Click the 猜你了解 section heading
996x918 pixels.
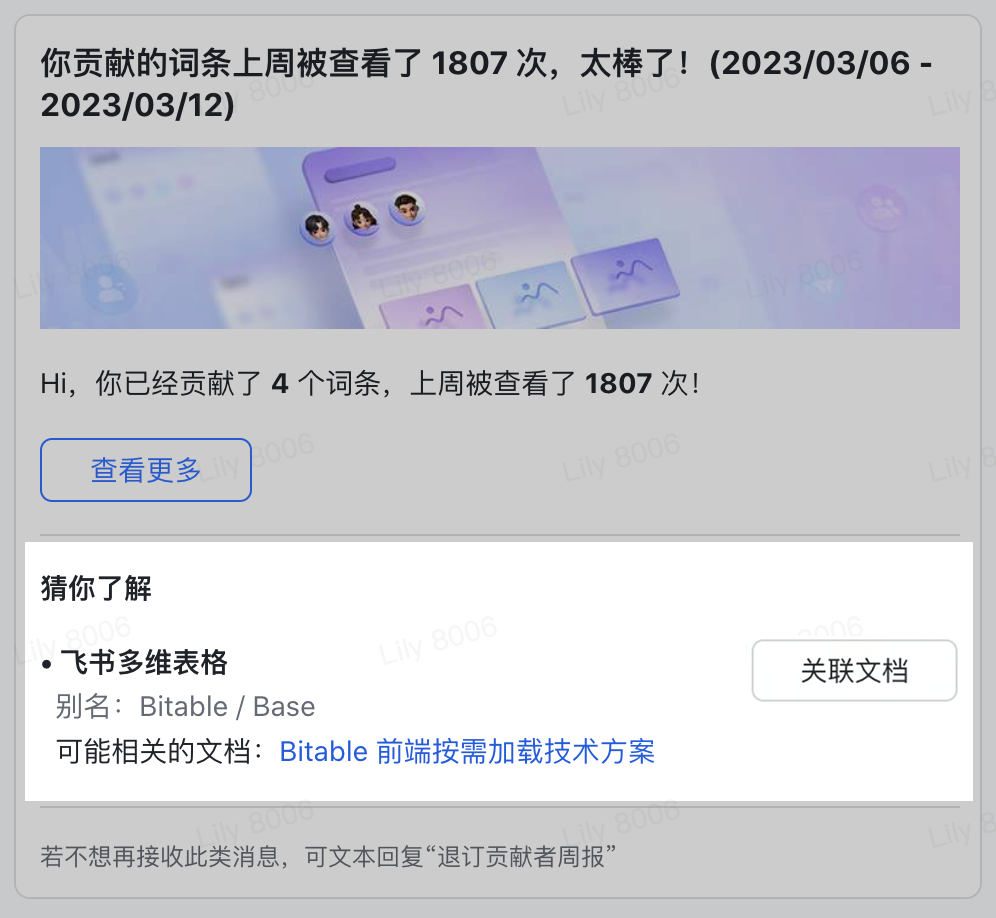(96, 588)
